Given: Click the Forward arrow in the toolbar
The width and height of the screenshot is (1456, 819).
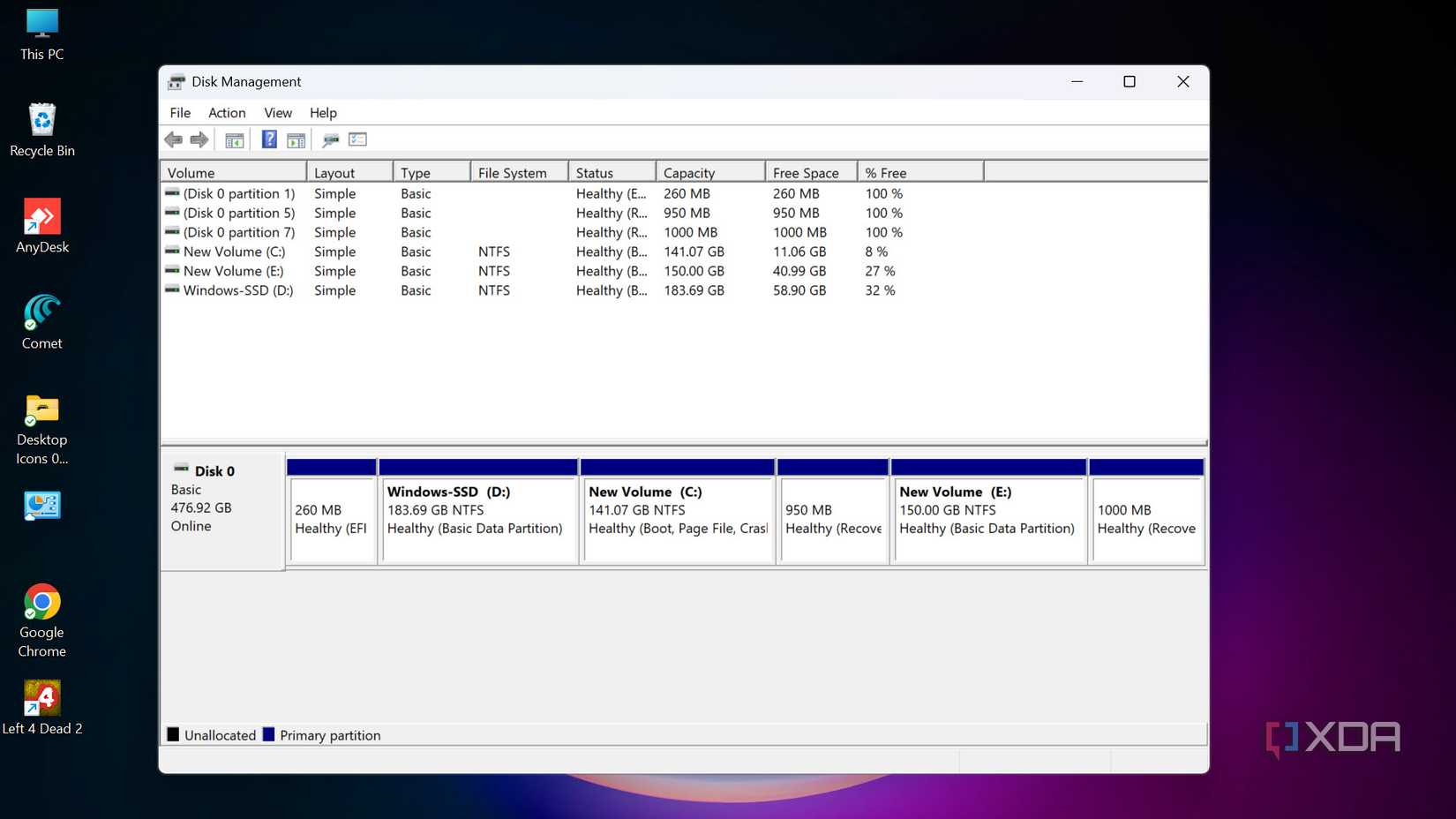Looking at the screenshot, I should click(199, 139).
